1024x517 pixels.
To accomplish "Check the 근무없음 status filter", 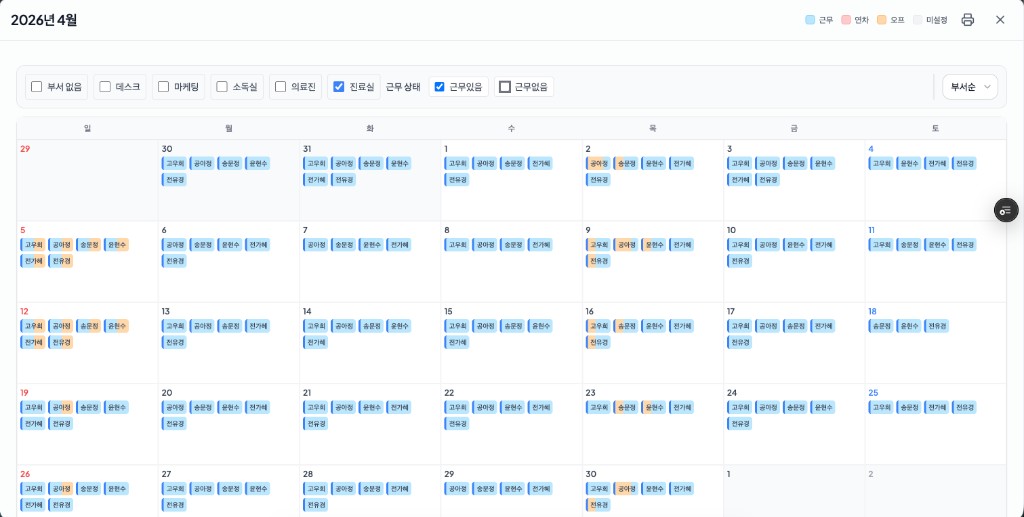I will click(x=505, y=86).
